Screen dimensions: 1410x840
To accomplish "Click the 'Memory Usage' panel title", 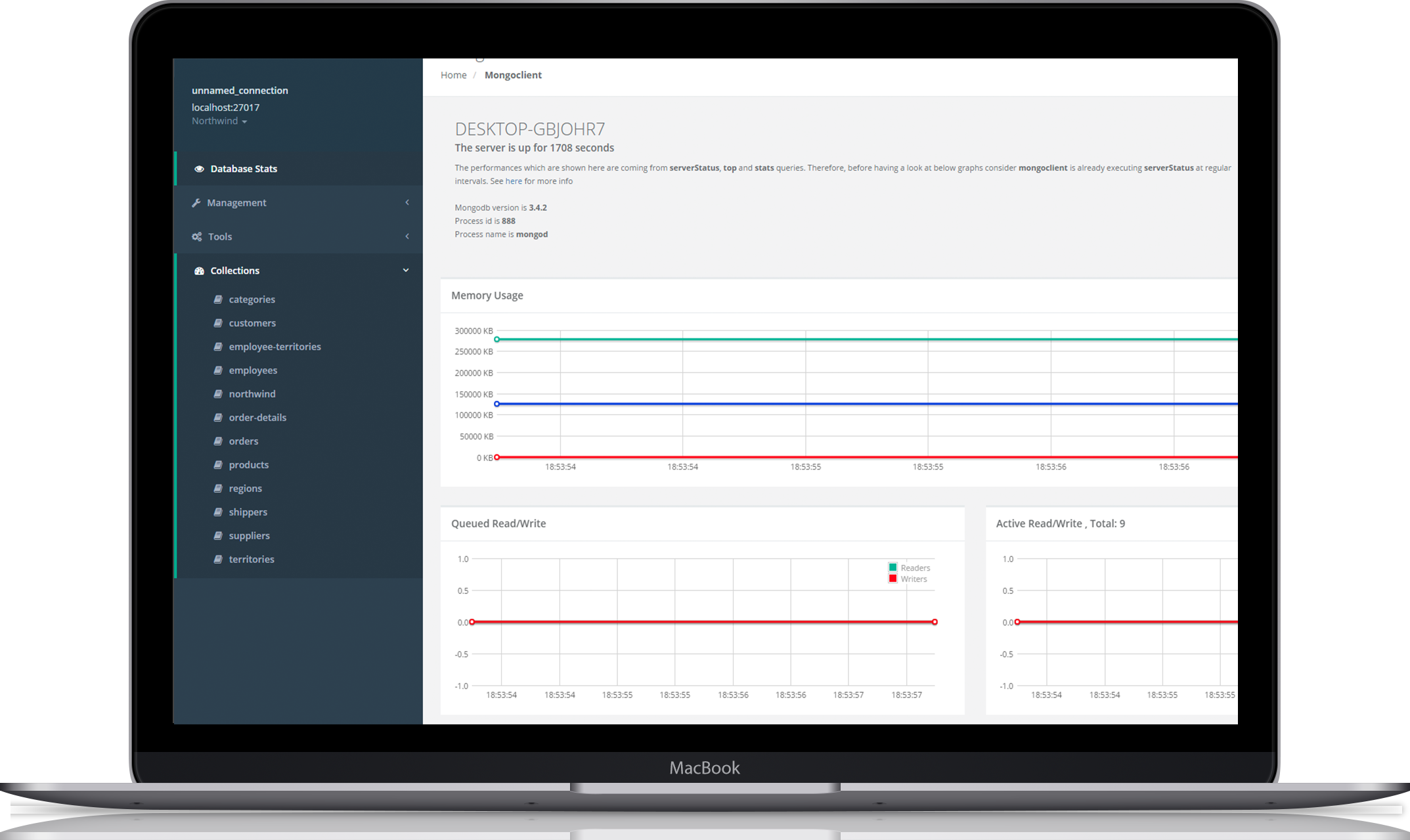I will pyautogui.click(x=487, y=296).
